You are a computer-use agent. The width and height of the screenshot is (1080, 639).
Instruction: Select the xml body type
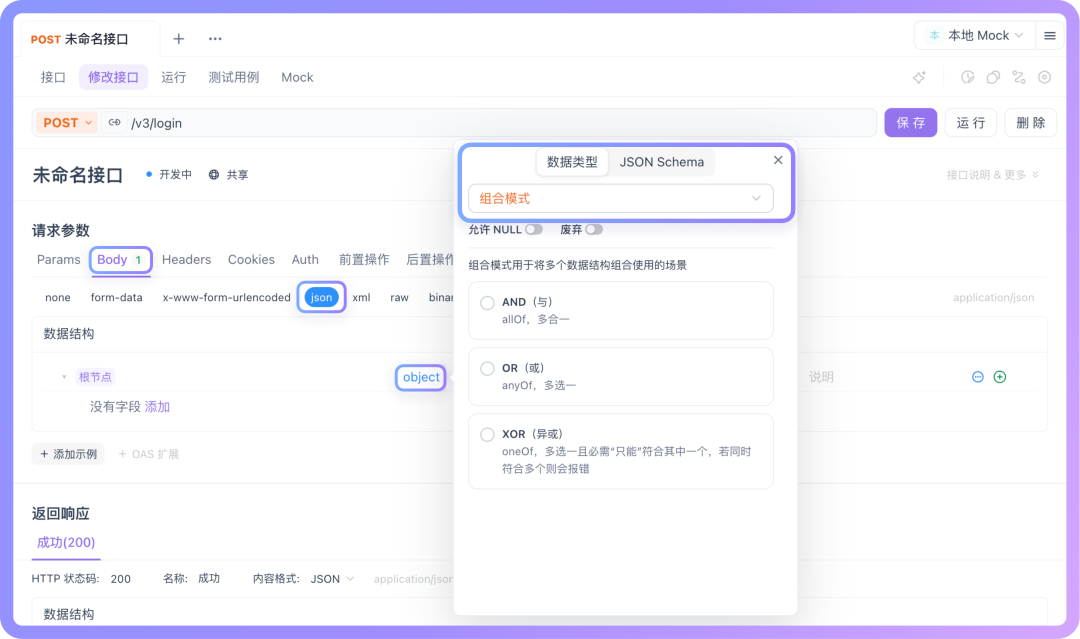tap(362, 297)
